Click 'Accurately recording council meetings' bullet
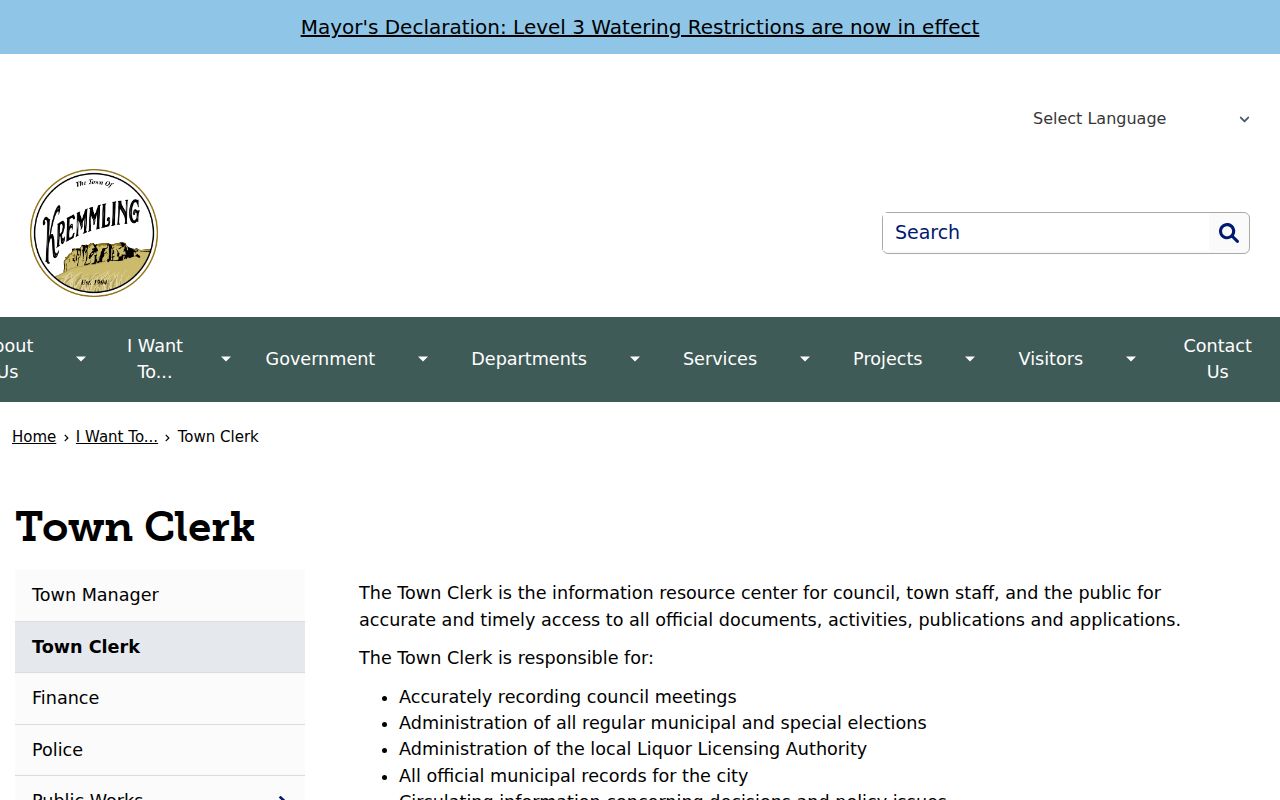Viewport: 1280px width, 800px height. 568,697
